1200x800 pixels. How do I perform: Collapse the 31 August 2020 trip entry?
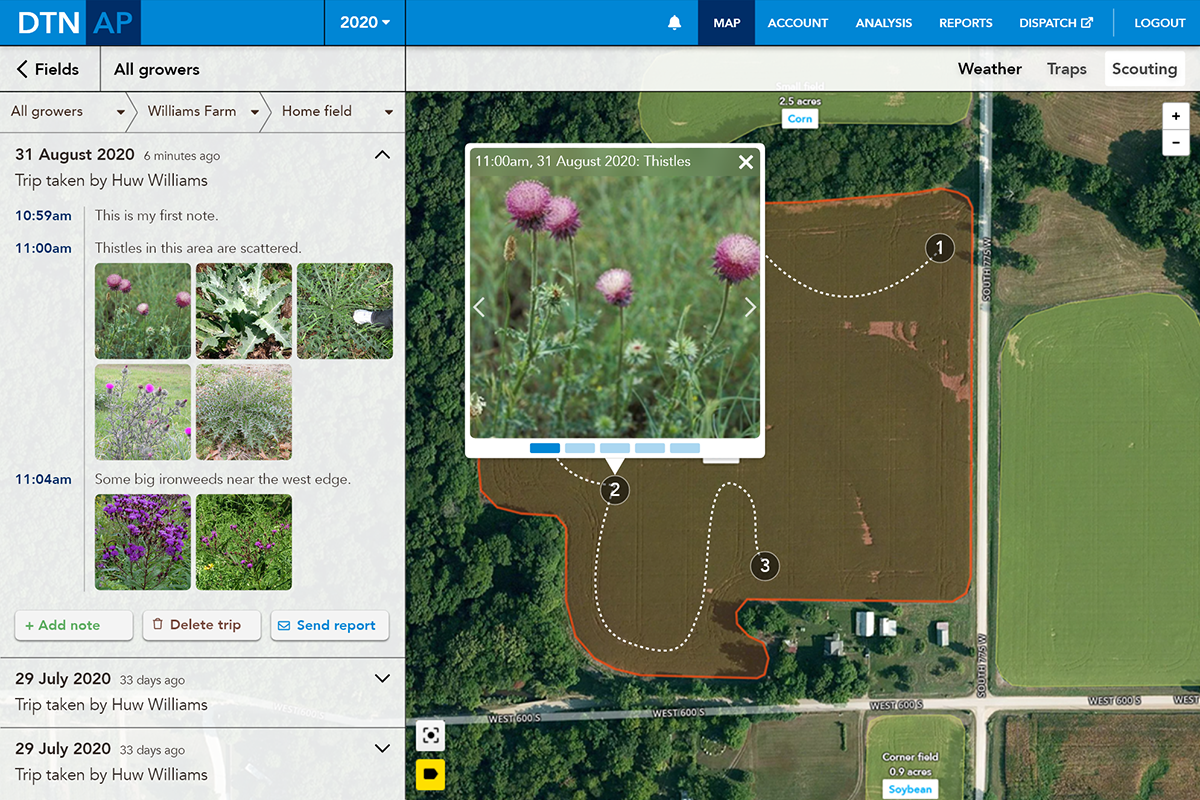[x=381, y=155]
